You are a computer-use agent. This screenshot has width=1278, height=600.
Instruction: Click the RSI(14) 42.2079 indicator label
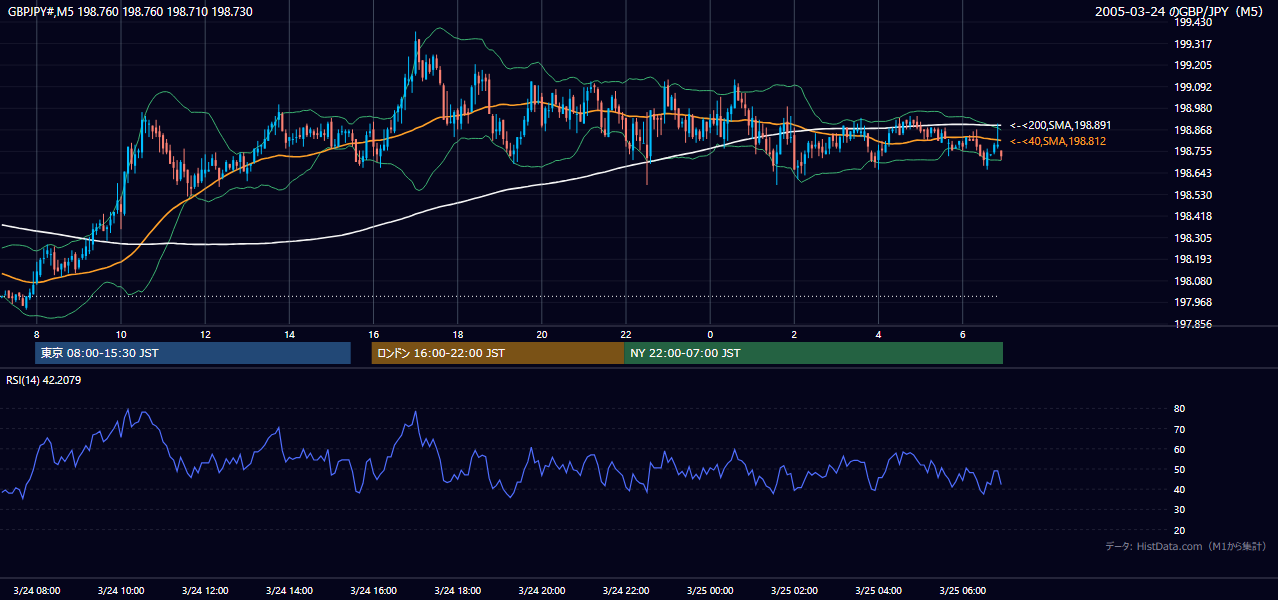45,380
